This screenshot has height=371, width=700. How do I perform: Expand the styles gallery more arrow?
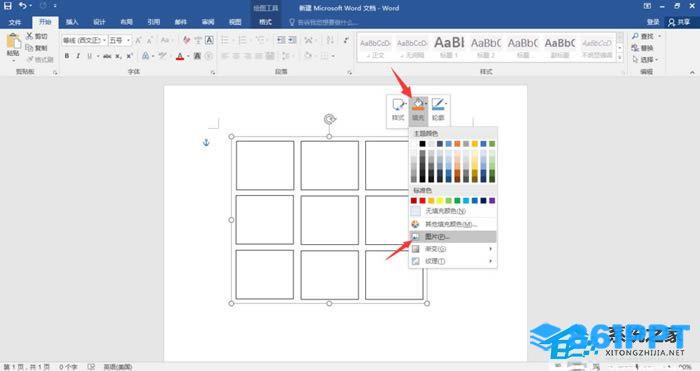[620, 58]
